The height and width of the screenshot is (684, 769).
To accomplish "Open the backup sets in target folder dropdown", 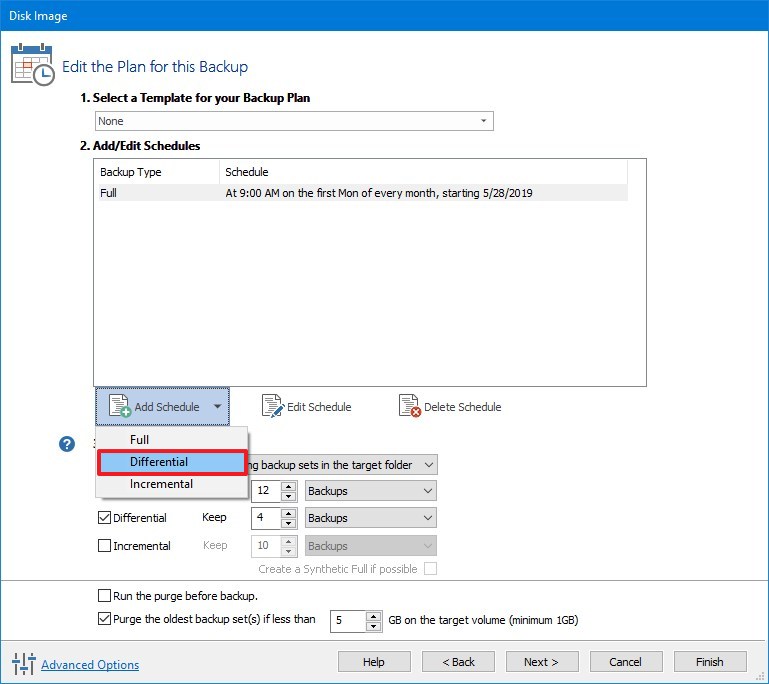I will (x=343, y=465).
